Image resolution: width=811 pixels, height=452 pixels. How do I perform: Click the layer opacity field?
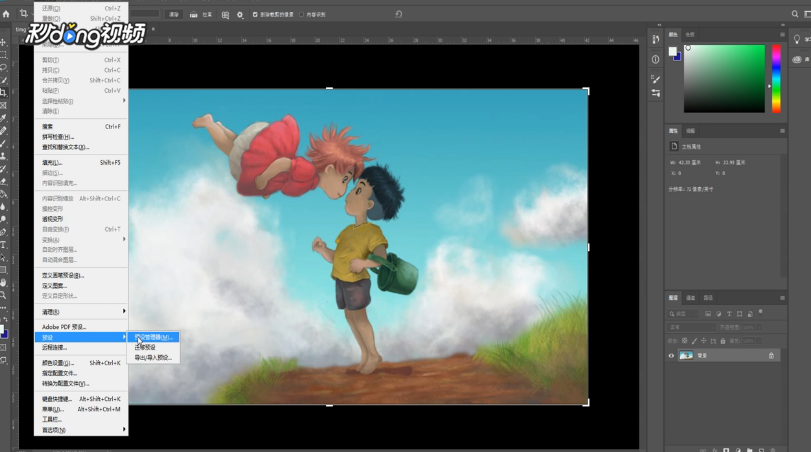(x=748, y=327)
